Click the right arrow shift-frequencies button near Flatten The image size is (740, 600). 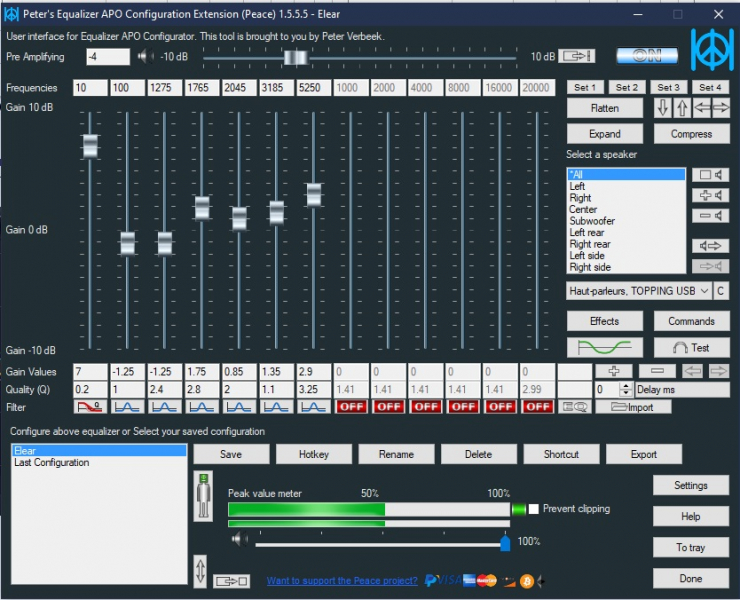click(721, 108)
